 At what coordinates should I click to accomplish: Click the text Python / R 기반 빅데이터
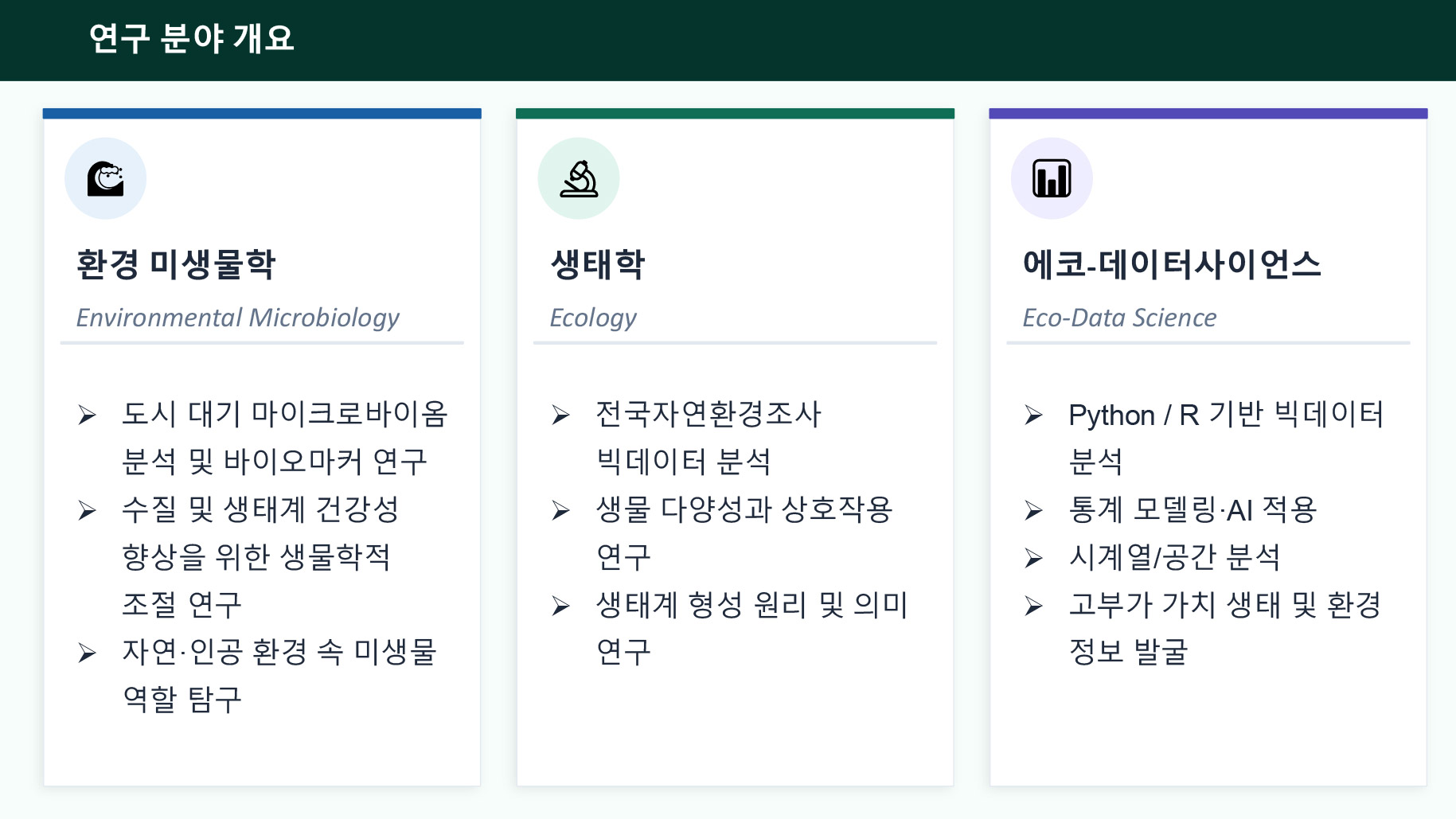point(1226,414)
